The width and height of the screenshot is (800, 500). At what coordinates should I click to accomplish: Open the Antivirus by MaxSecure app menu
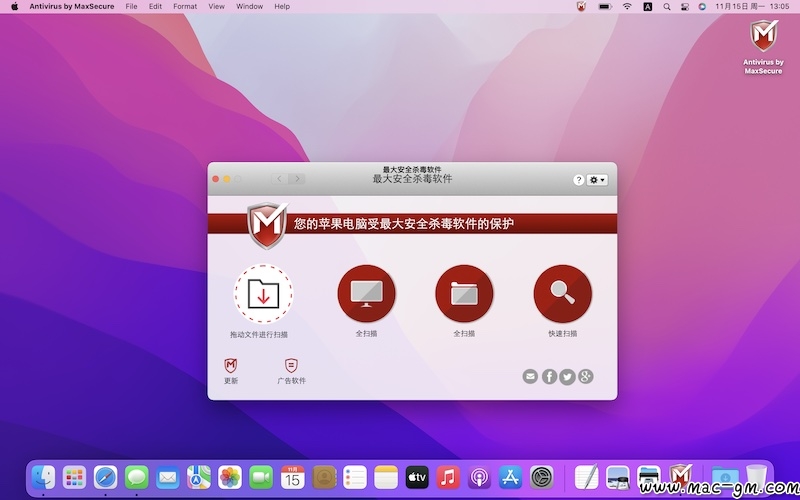pos(72,6)
